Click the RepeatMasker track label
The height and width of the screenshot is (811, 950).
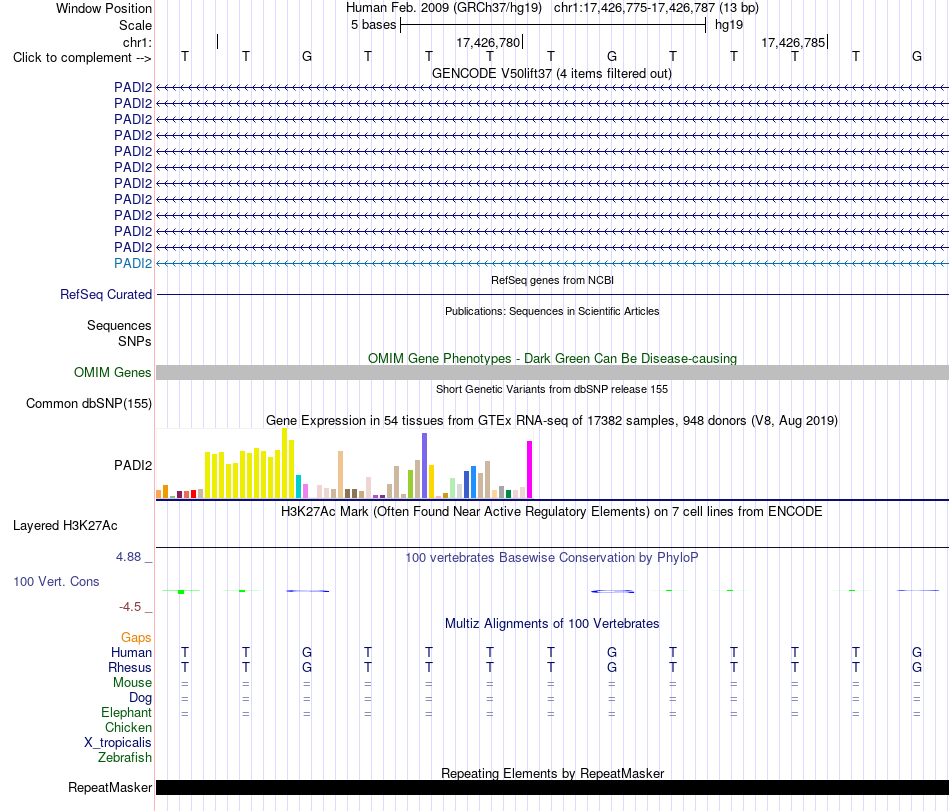click(110, 787)
